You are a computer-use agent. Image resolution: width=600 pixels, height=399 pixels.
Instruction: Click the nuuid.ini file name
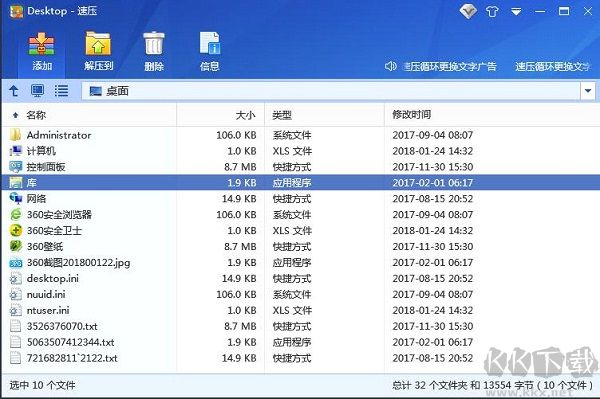click(x=46, y=295)
